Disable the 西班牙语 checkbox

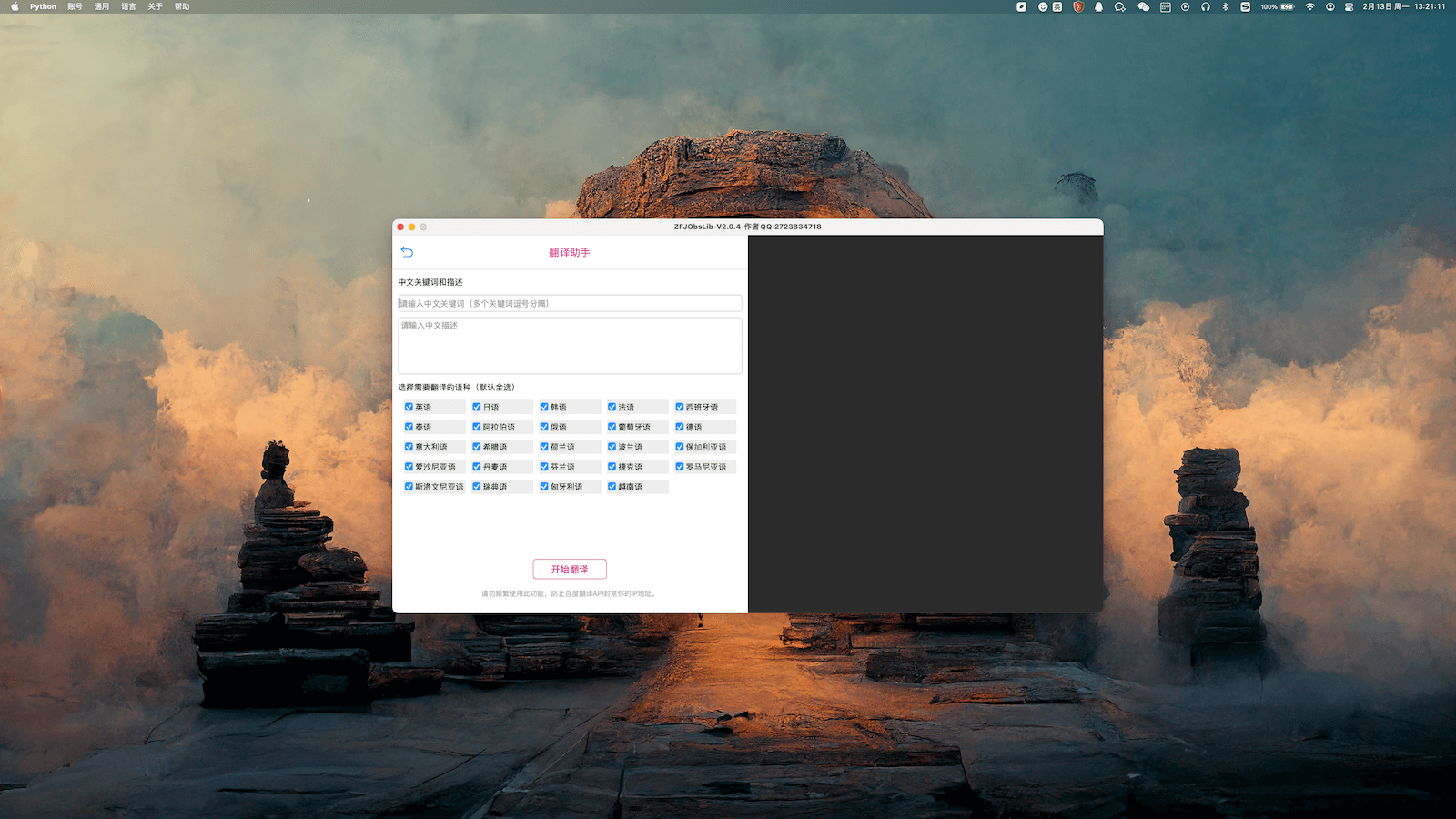pos(680,407)
